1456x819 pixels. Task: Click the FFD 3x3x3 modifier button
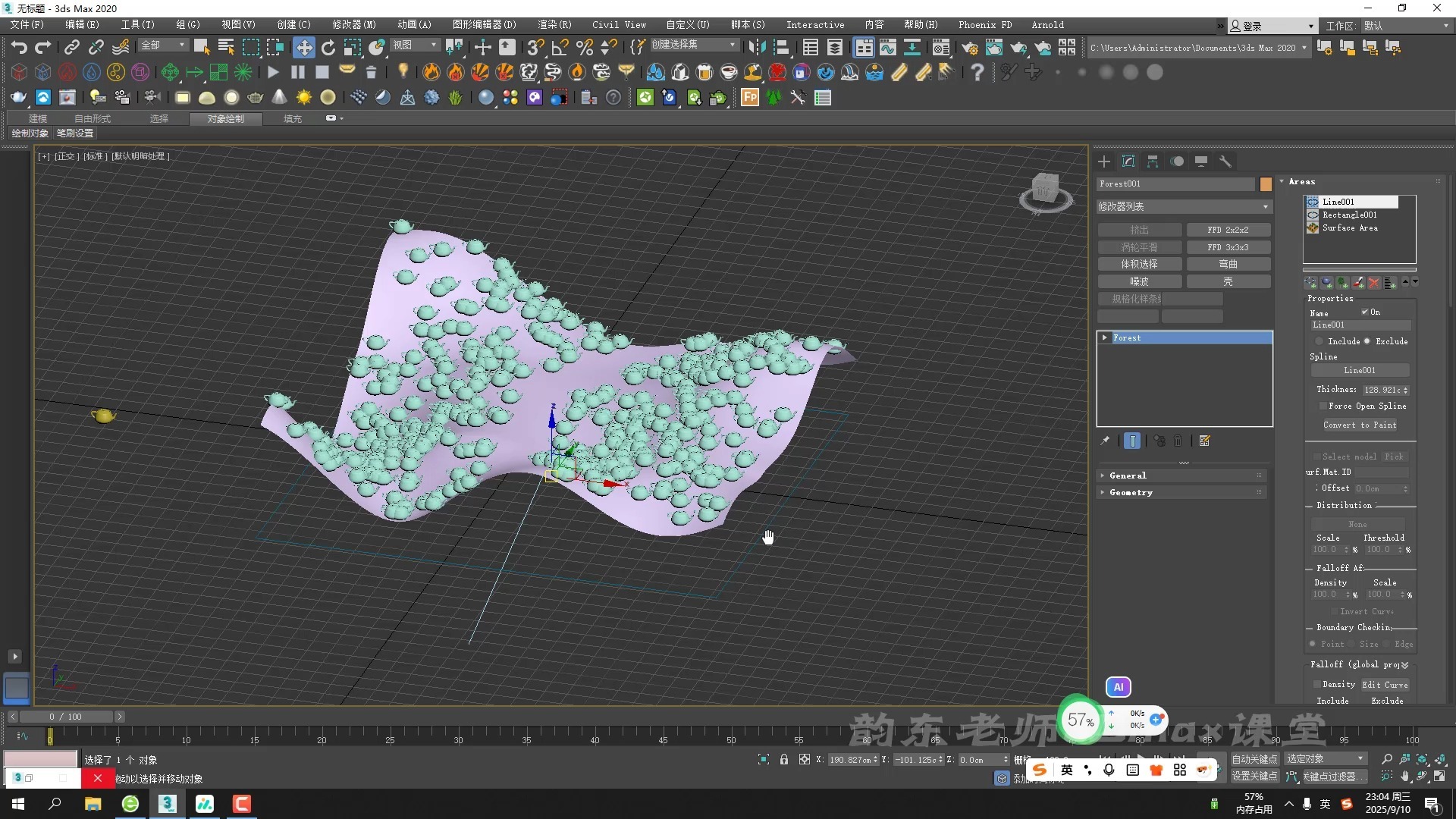pyautogui.click(x=1228, y=247)
